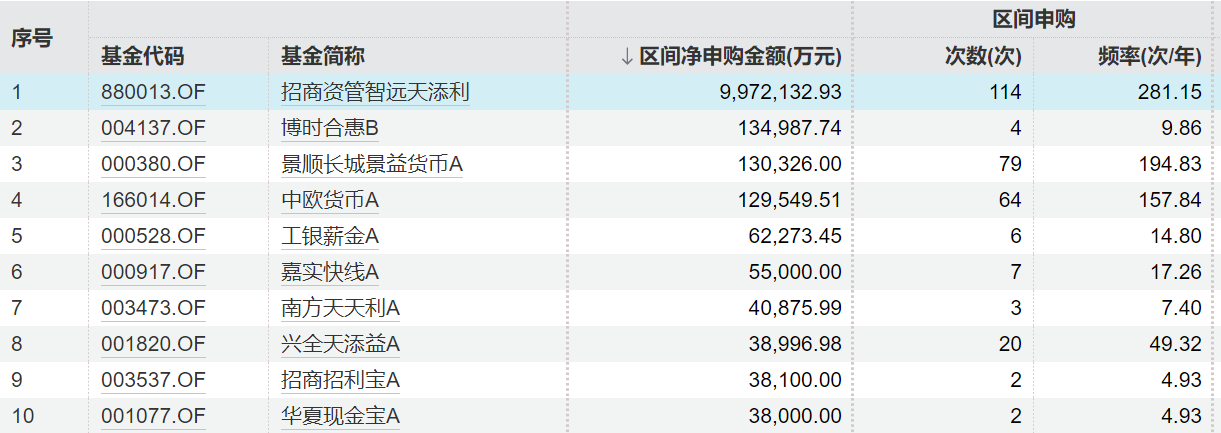Select frequency cell 49.32
The width and height of the screenshot is (1221, 433).
pyautogui.click(x=1177, y=344)
